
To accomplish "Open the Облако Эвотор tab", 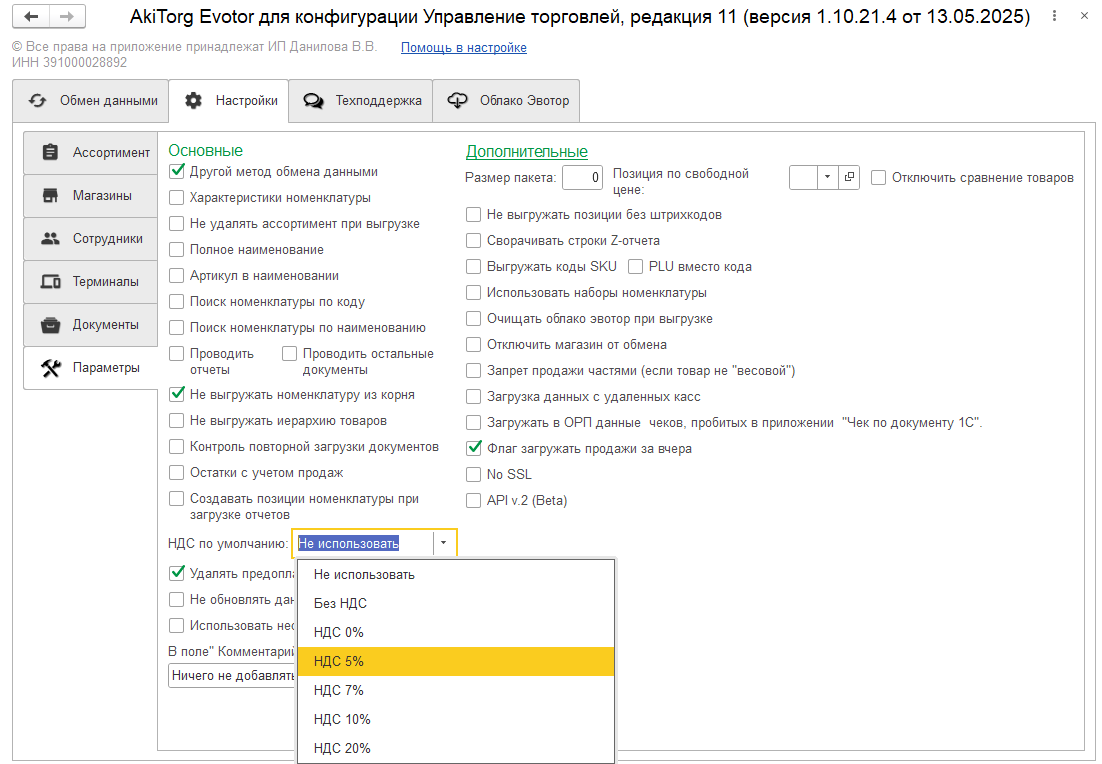I will click(506, 101).
